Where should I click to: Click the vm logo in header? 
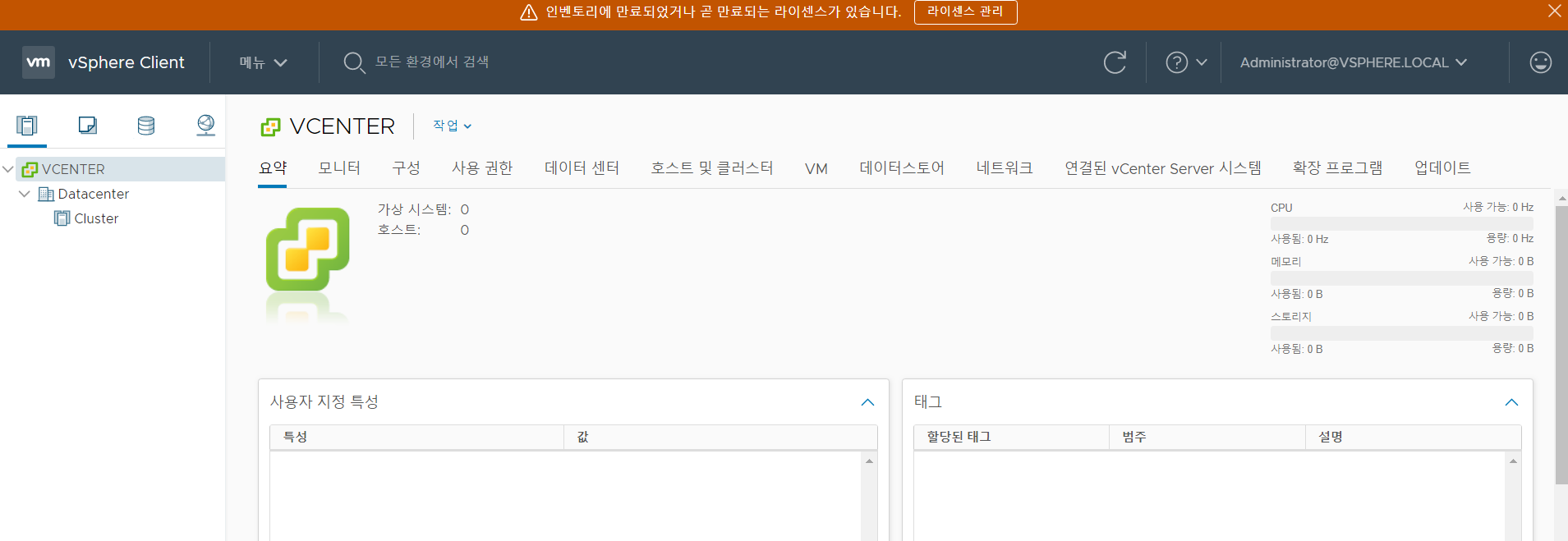pyautogui.click(x=39, y=62)
